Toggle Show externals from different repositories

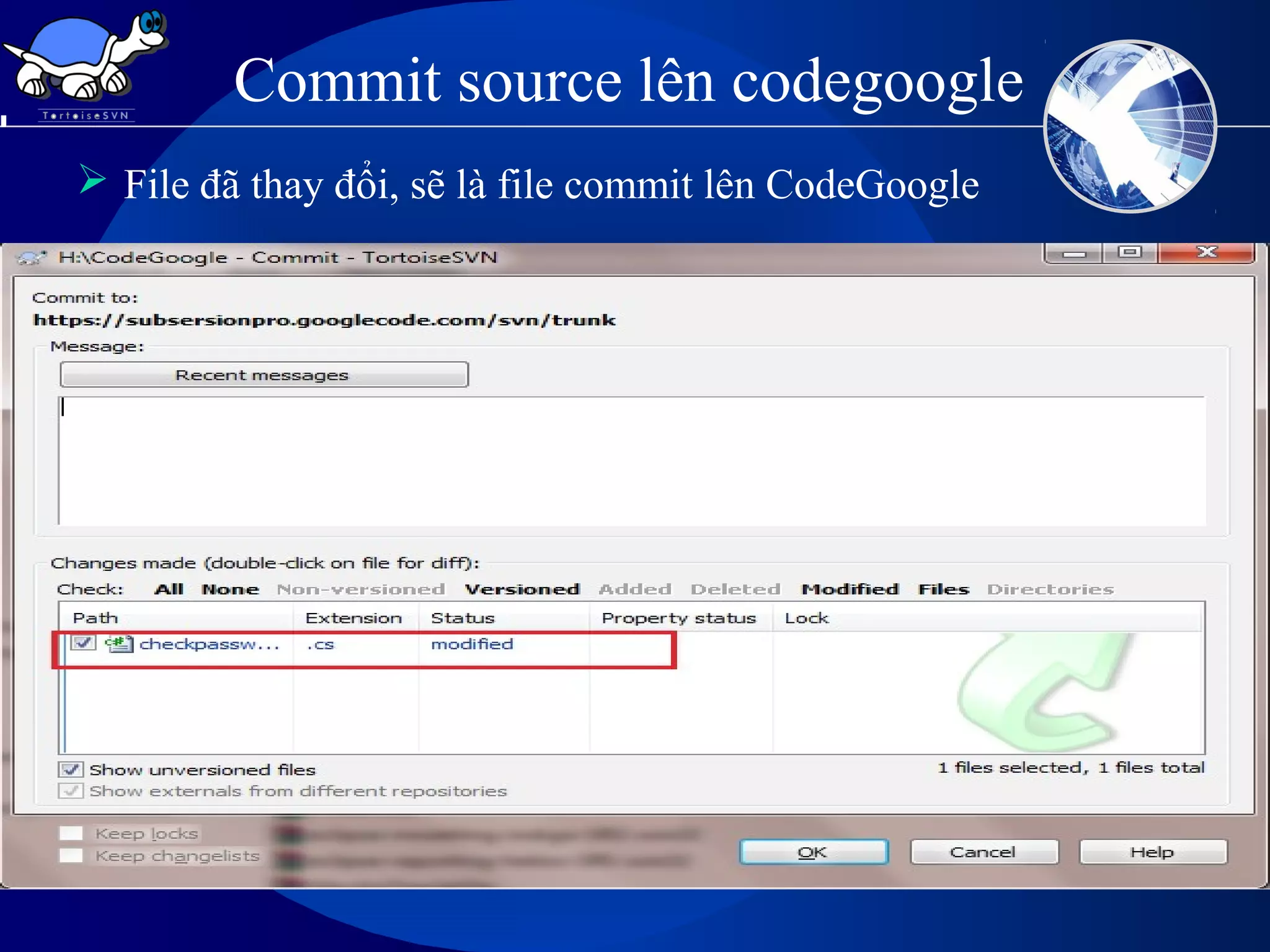(x=71, y=791)
